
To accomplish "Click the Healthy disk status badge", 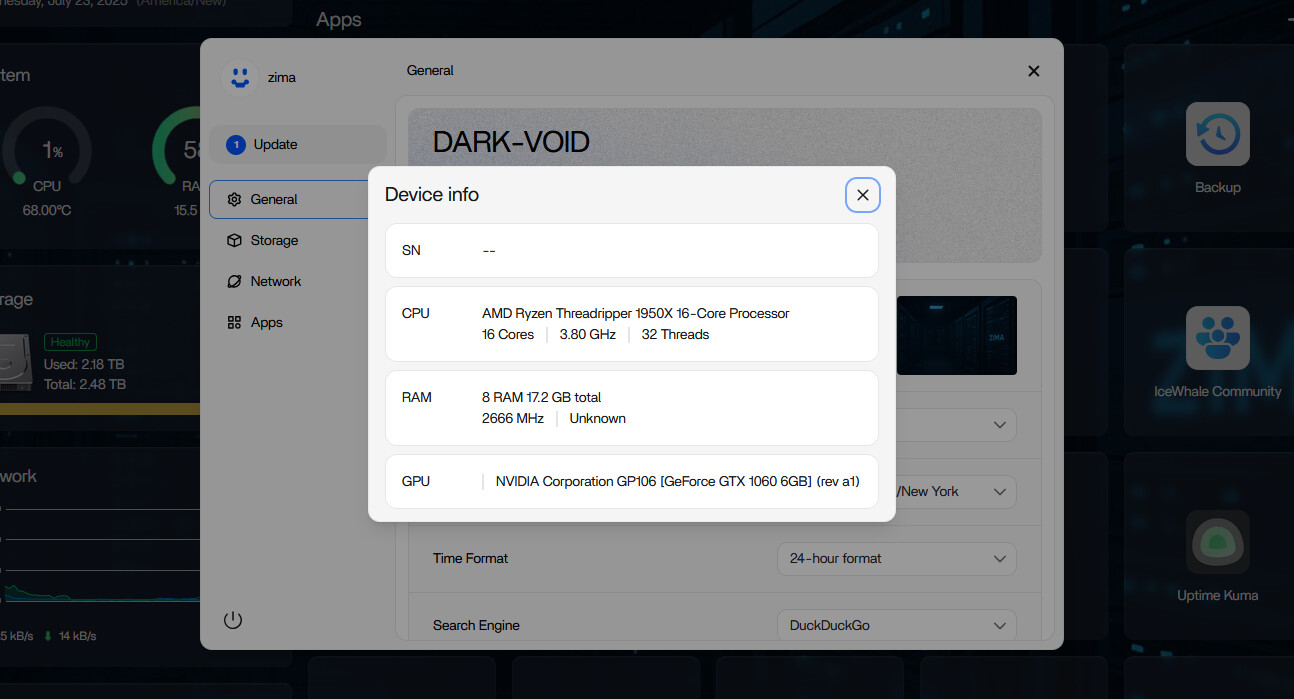I will (70, 342).
